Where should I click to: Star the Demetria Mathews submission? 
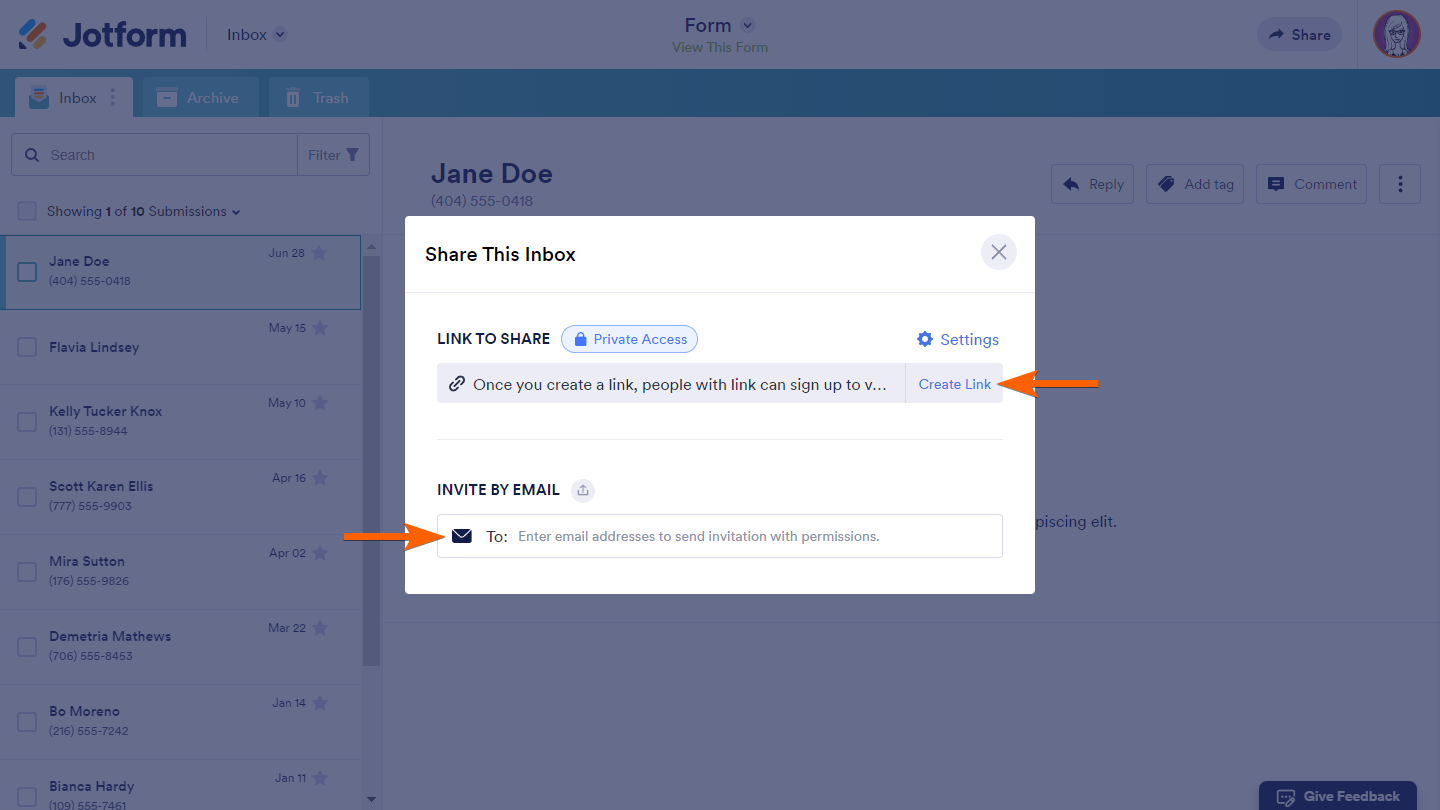tap(319, 628)
